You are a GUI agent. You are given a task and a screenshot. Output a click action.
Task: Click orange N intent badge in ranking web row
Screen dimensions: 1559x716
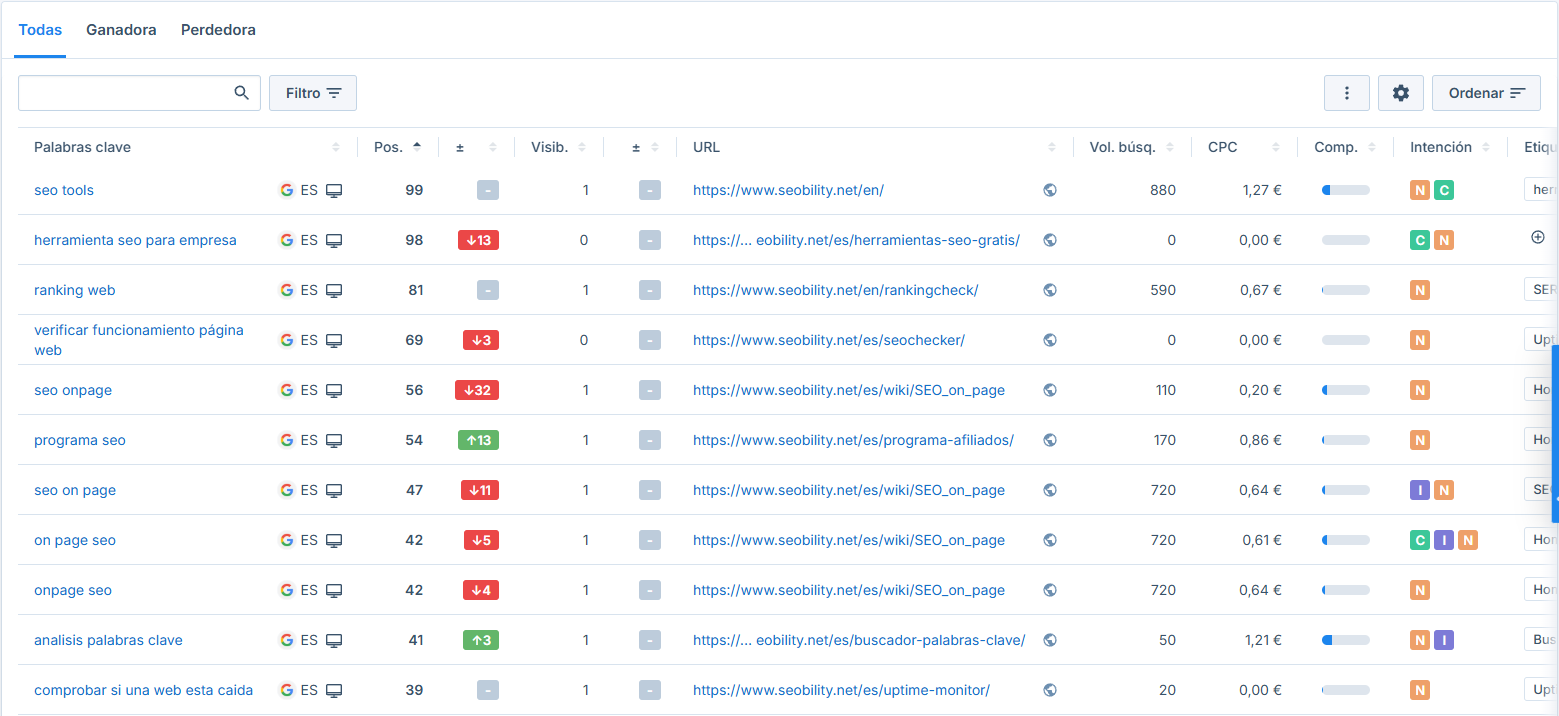coord(1419,290)
